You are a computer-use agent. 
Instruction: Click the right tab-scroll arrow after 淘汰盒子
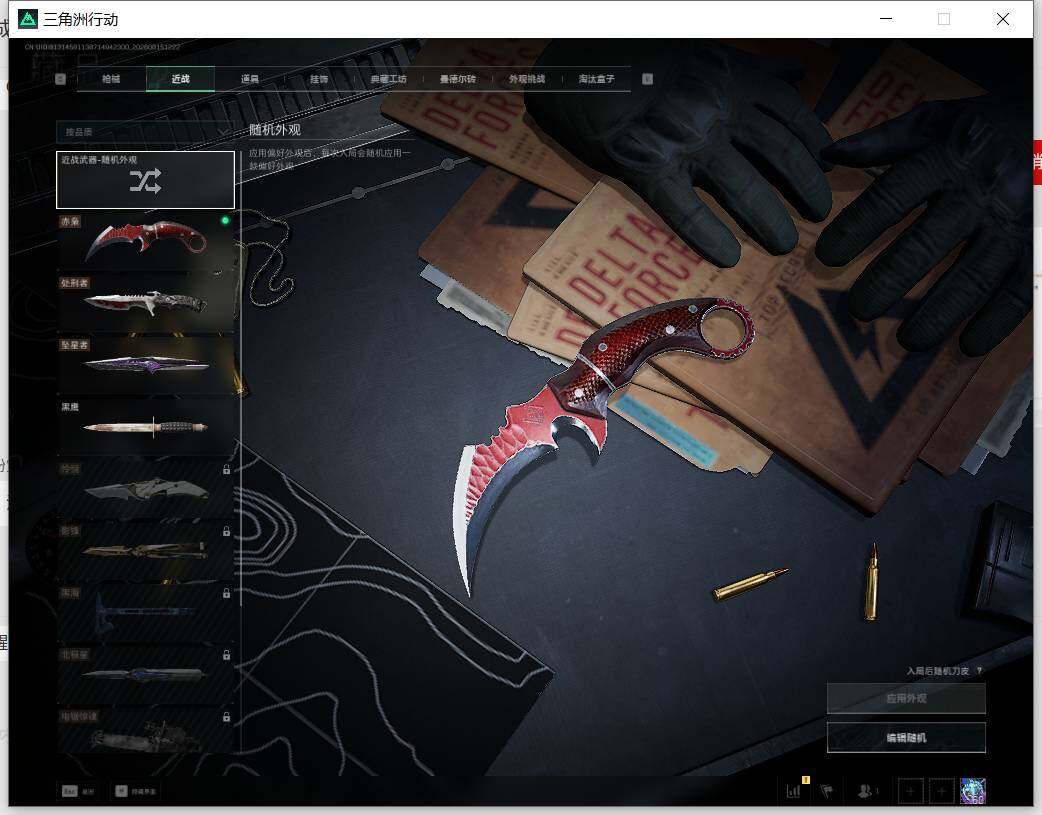(647, 79)
